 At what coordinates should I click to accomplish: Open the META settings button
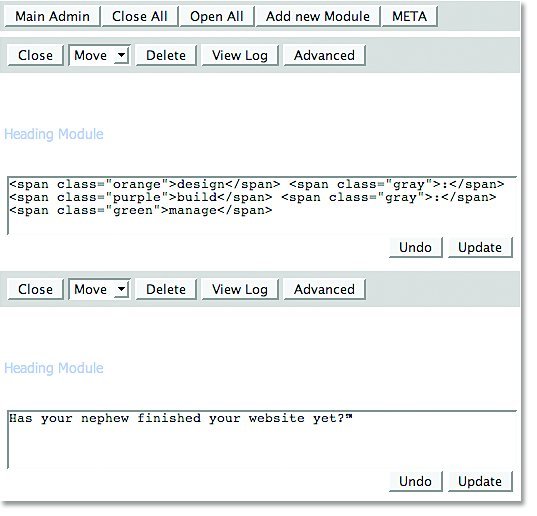click(x=410, y=16)
